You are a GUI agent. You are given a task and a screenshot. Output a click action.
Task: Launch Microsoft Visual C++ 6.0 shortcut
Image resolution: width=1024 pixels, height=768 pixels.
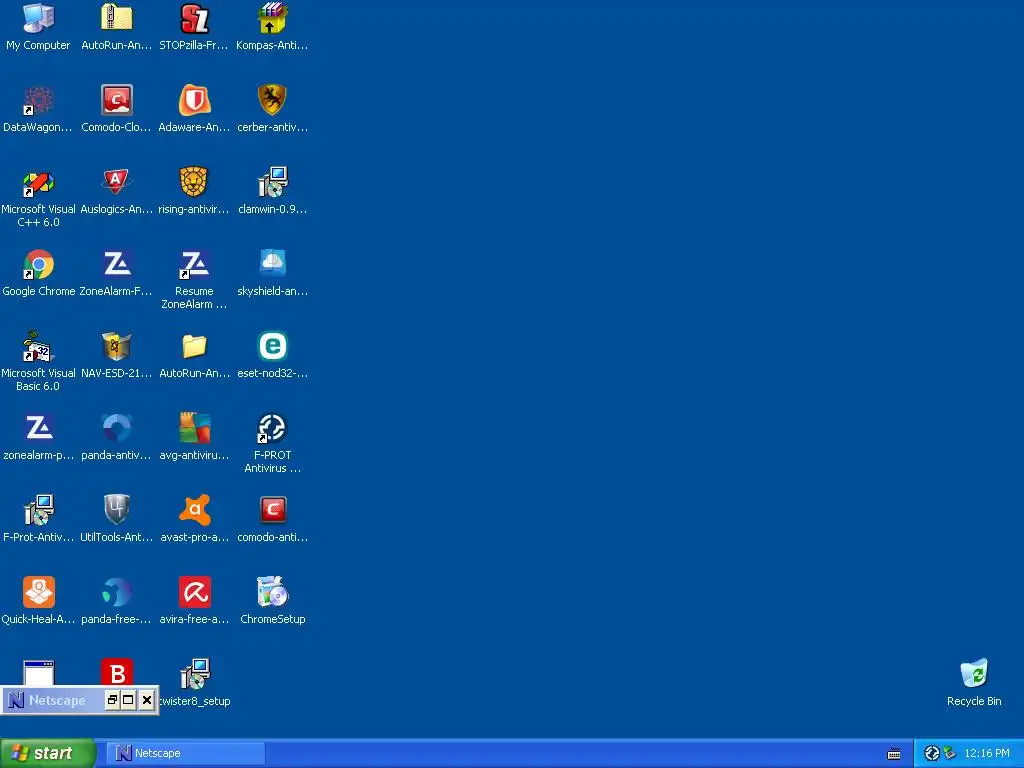click(38, 183)
